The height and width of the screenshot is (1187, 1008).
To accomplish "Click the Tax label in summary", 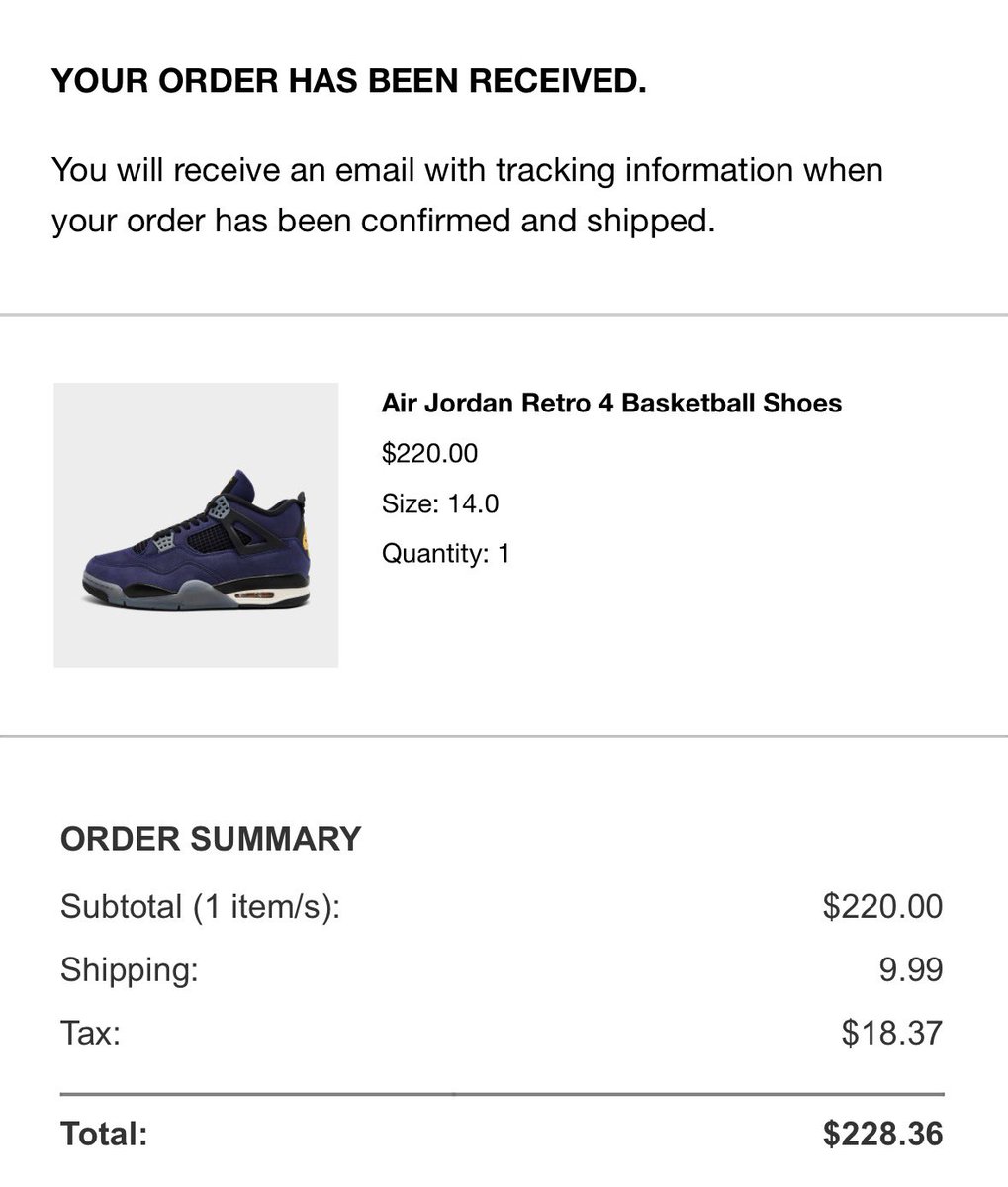I will [x=90, y=1034].
